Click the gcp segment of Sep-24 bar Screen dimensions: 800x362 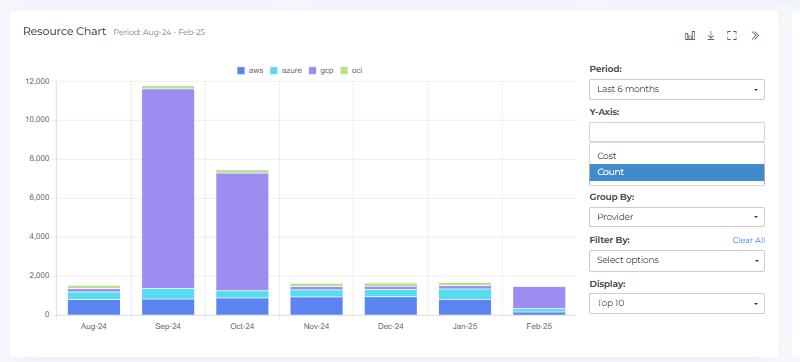point(168,189)
